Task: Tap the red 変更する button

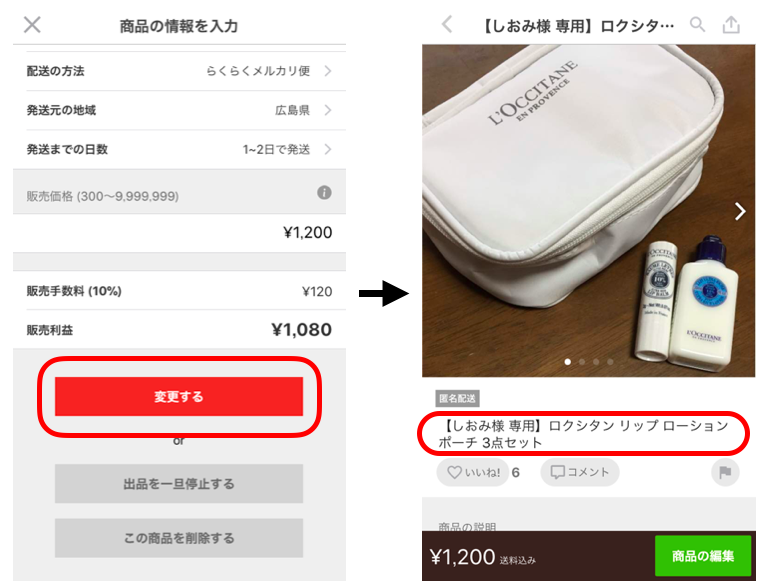Action: click(179, 397)
